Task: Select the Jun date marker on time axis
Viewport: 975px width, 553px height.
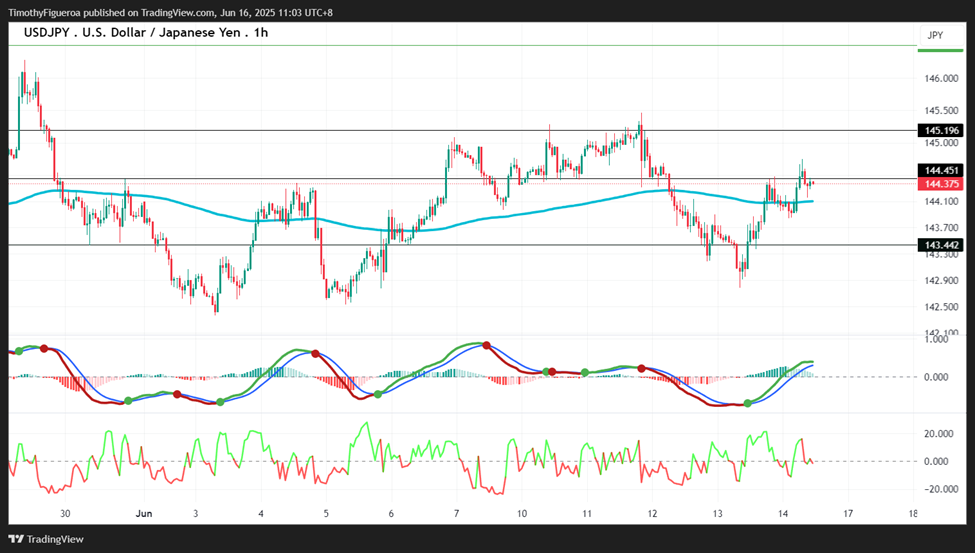Action: click(144, 514)
